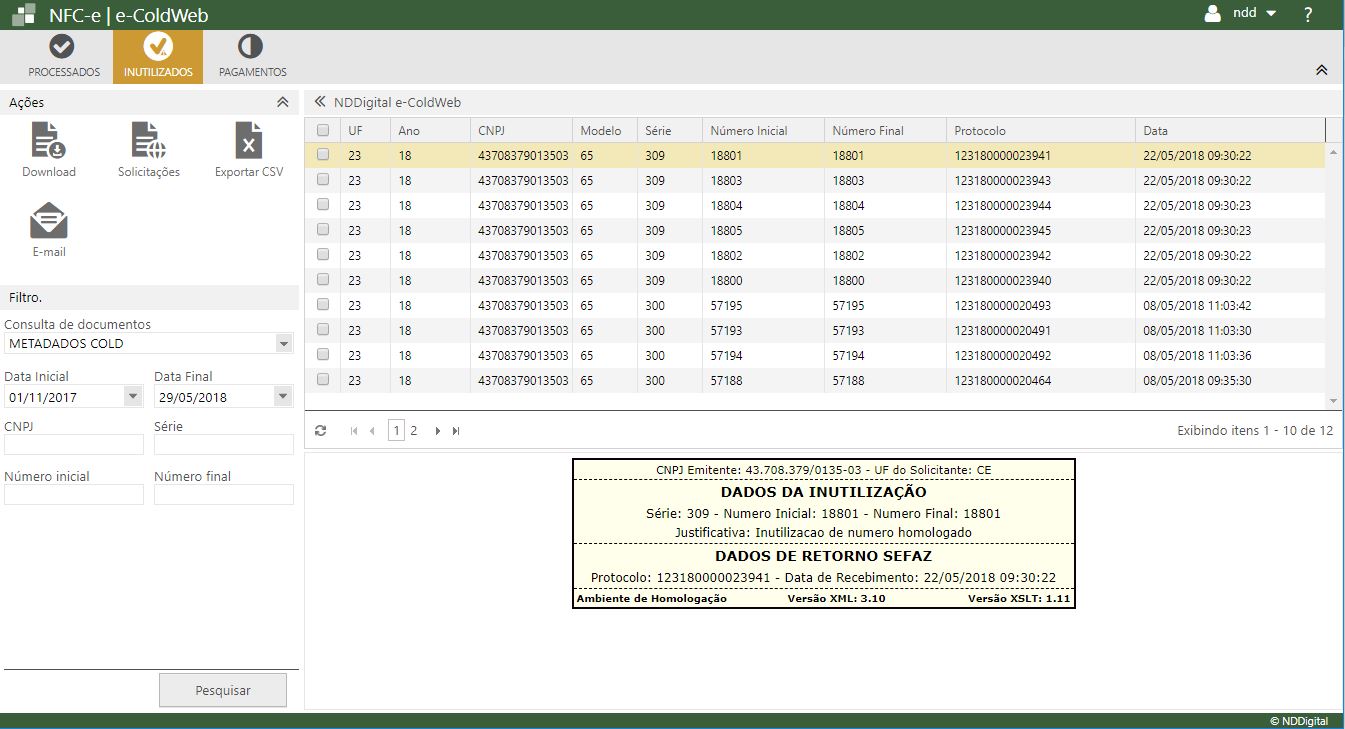This screenshot has width=1345, height=729.
Task: Switch to the Pagamentos tab
Action: pos(252,57)
